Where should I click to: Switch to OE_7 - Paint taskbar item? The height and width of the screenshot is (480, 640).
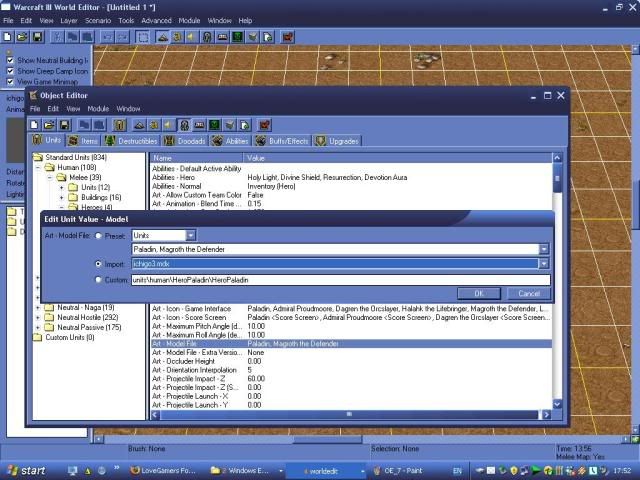click(x=404, y=471)
